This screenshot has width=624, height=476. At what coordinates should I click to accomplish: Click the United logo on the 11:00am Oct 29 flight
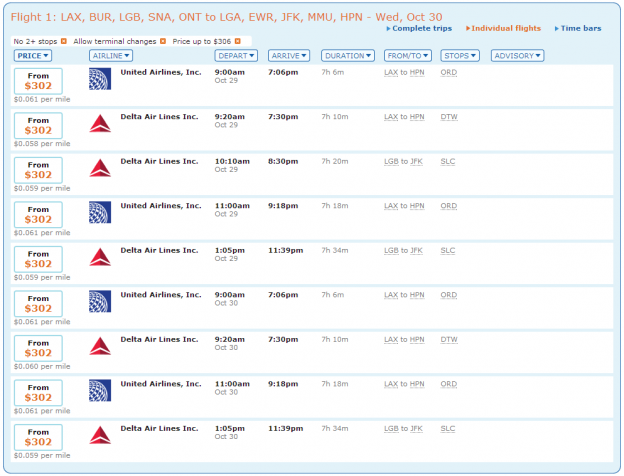pos(100,212)
